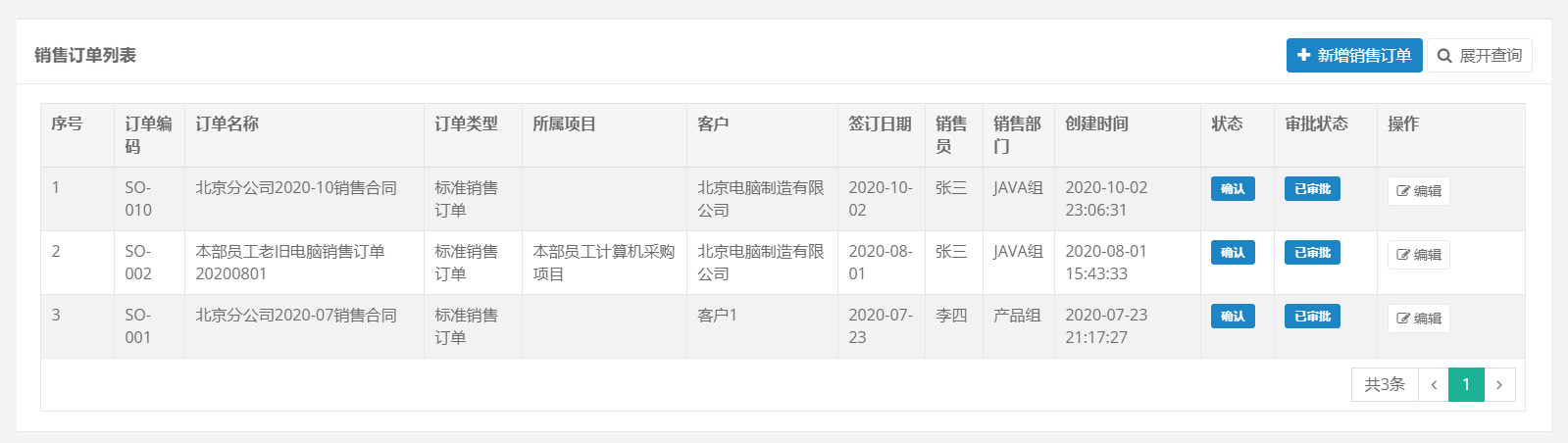Edit order SO-001 via its 编辑 button
The width and height of the screenshot is (1568, 443).
[1418, 319]
